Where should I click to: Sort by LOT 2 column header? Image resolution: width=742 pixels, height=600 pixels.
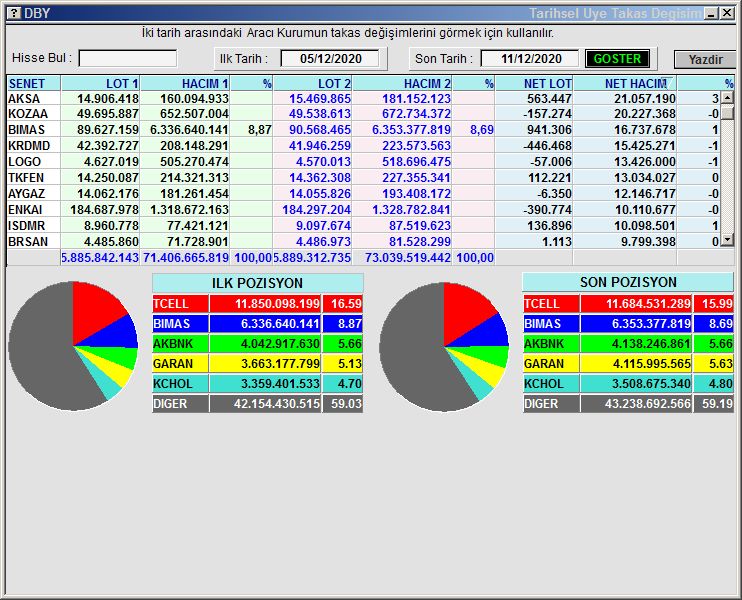tap(312, 83)
